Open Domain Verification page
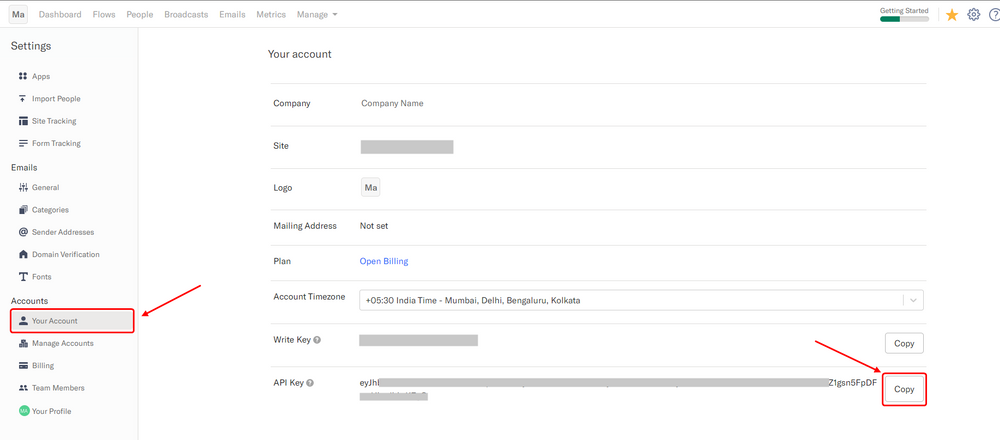Image resolution: width=1000 pixels, height=440 pixels. tap(65, 254)
